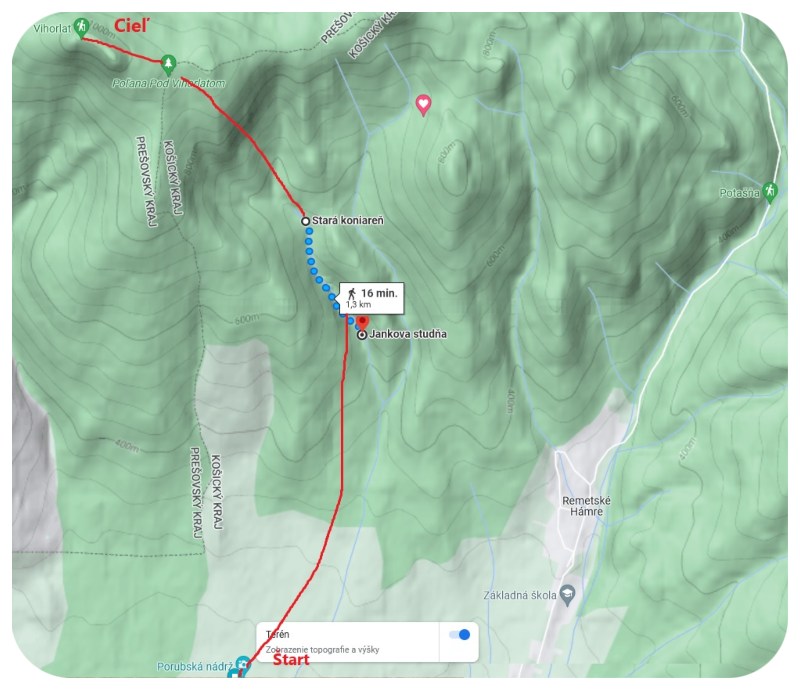Click the pink heart saved-place marker
The image size is (800, 690).
point(423,105)
